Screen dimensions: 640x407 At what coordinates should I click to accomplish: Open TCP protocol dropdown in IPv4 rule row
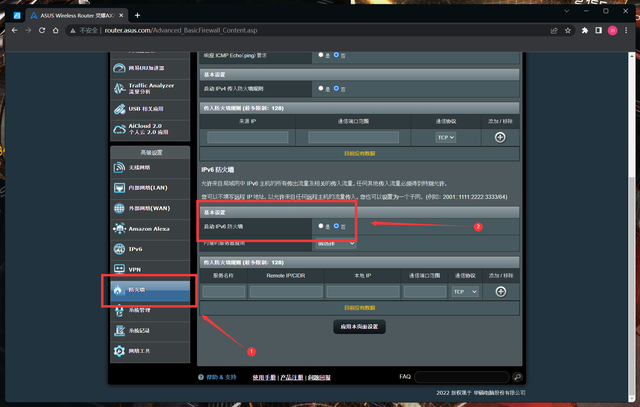click(446, 136)
